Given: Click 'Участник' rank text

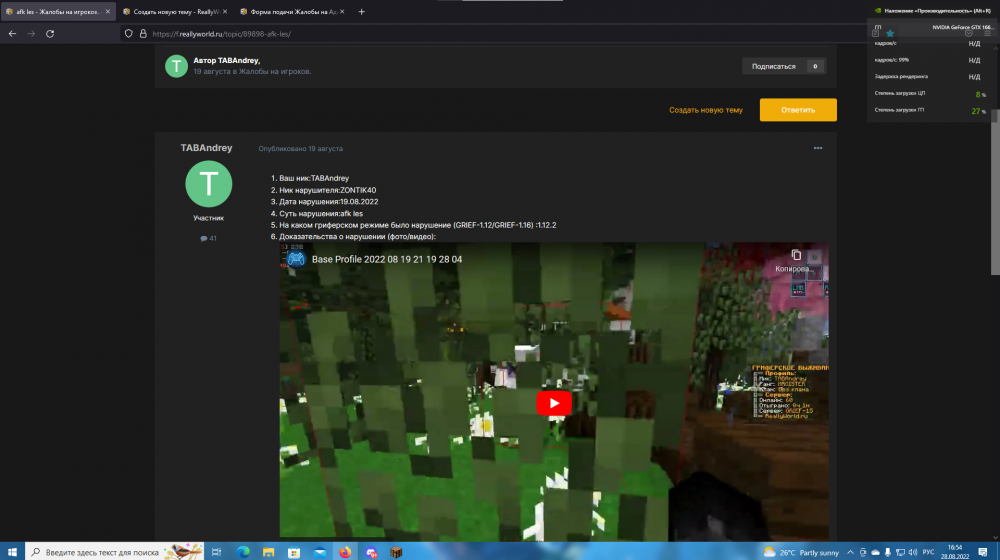Looking at the screenshot, I should click(209, 218).
